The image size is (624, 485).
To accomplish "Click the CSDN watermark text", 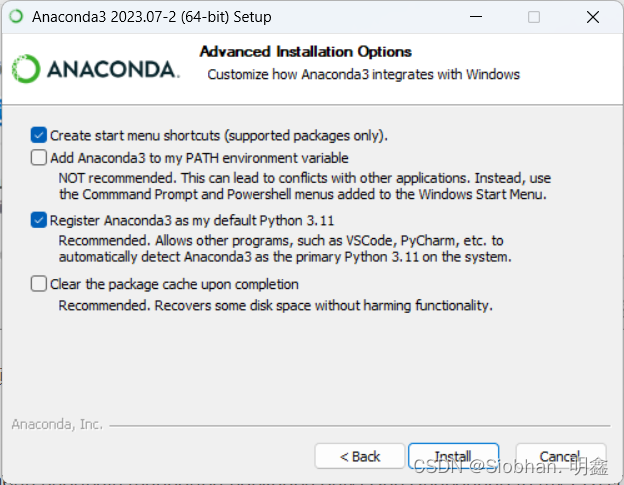I will (x=511, y=466).
